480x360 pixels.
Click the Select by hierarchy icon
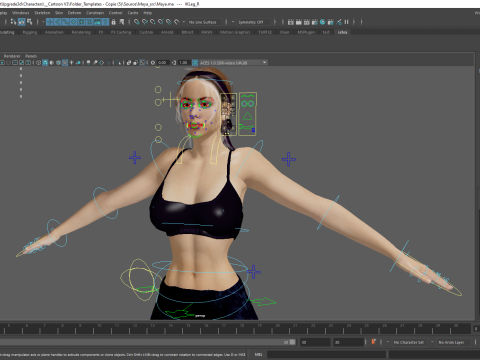13,22
